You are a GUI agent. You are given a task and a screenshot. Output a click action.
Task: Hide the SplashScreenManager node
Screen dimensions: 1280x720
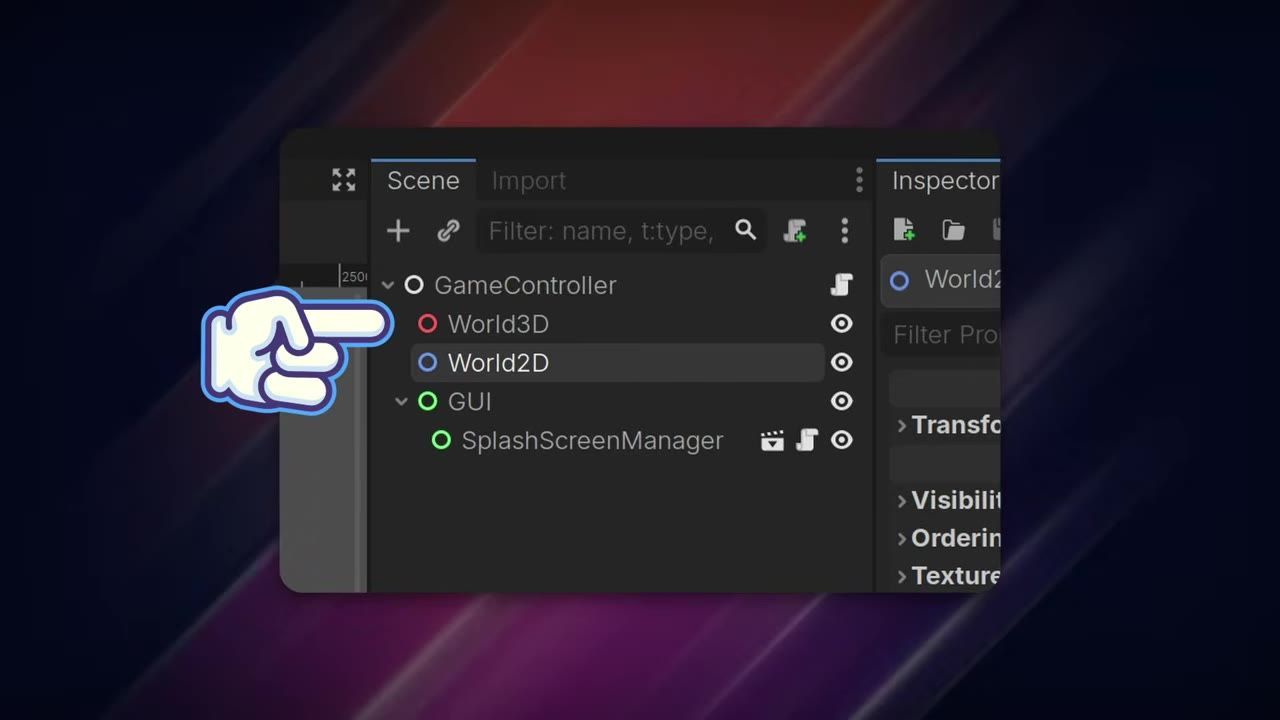pyautogui.click(x=842, y=440)
